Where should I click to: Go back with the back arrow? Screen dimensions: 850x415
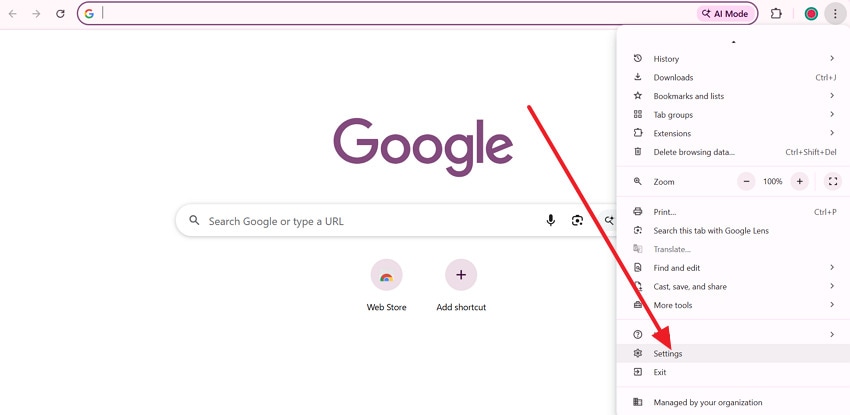(12, 14)
